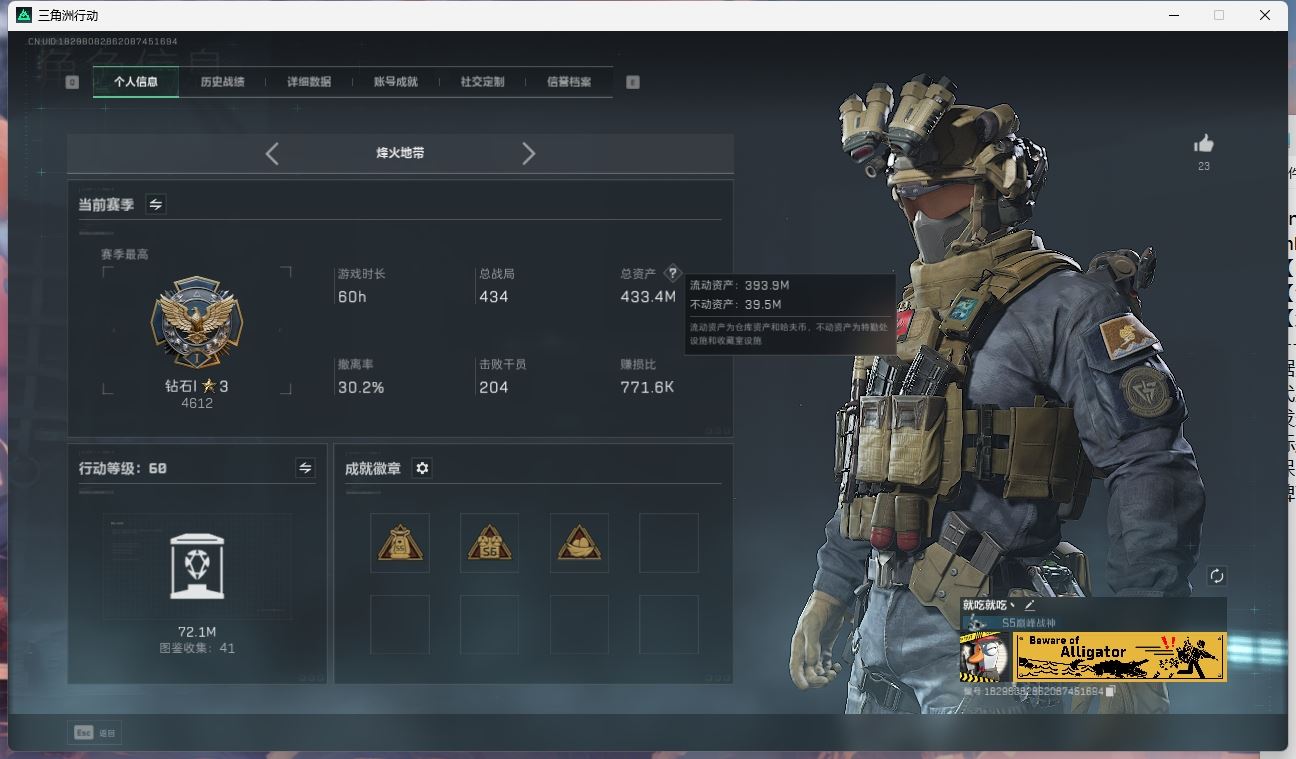
Task: Go to next mode with right chevron
Action: click(x=528, y=153)
